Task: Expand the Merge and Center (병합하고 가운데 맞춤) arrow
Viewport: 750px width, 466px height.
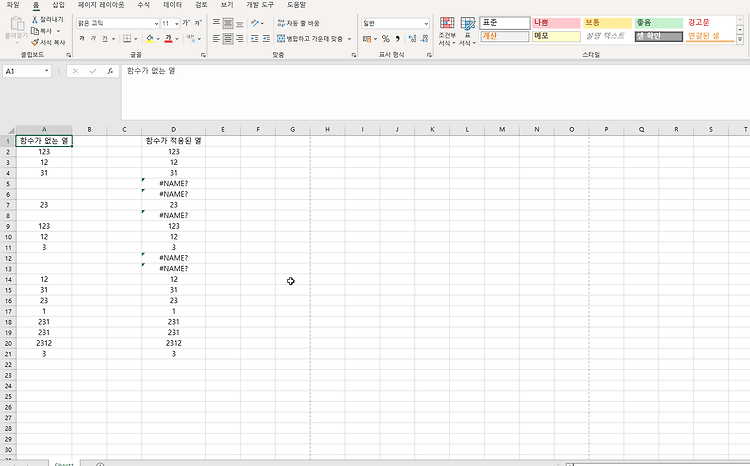Action: pos(349,39)
